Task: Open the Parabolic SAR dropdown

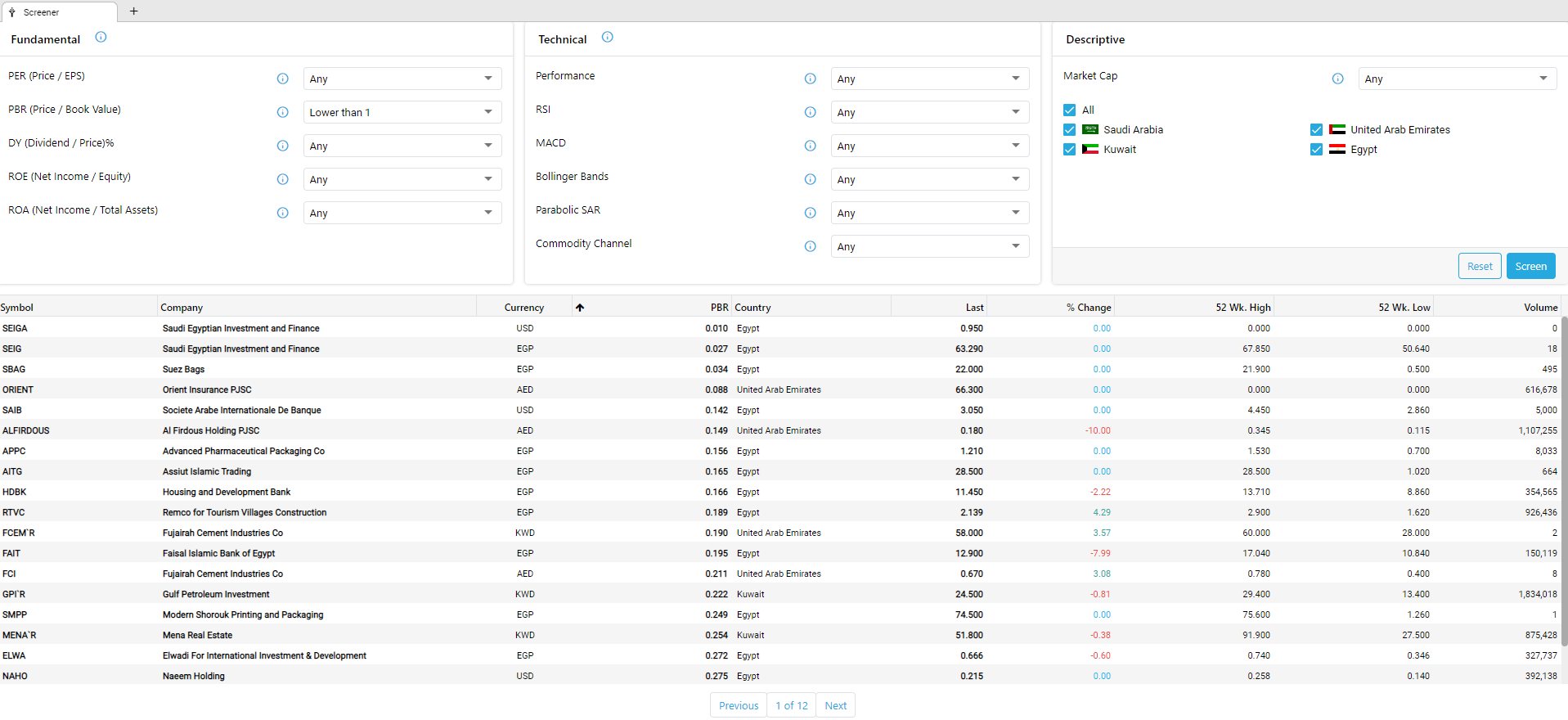Action: click(x=929, y=213)
